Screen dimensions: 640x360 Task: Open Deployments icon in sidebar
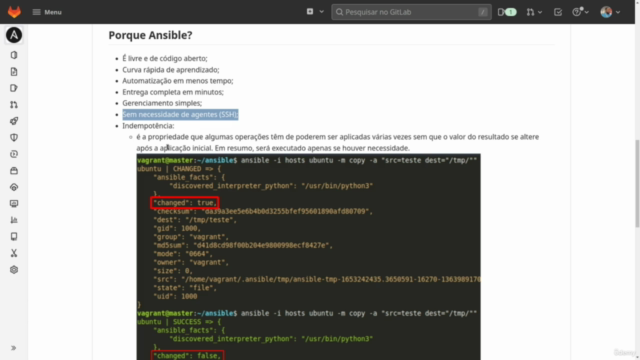(14, 154)
